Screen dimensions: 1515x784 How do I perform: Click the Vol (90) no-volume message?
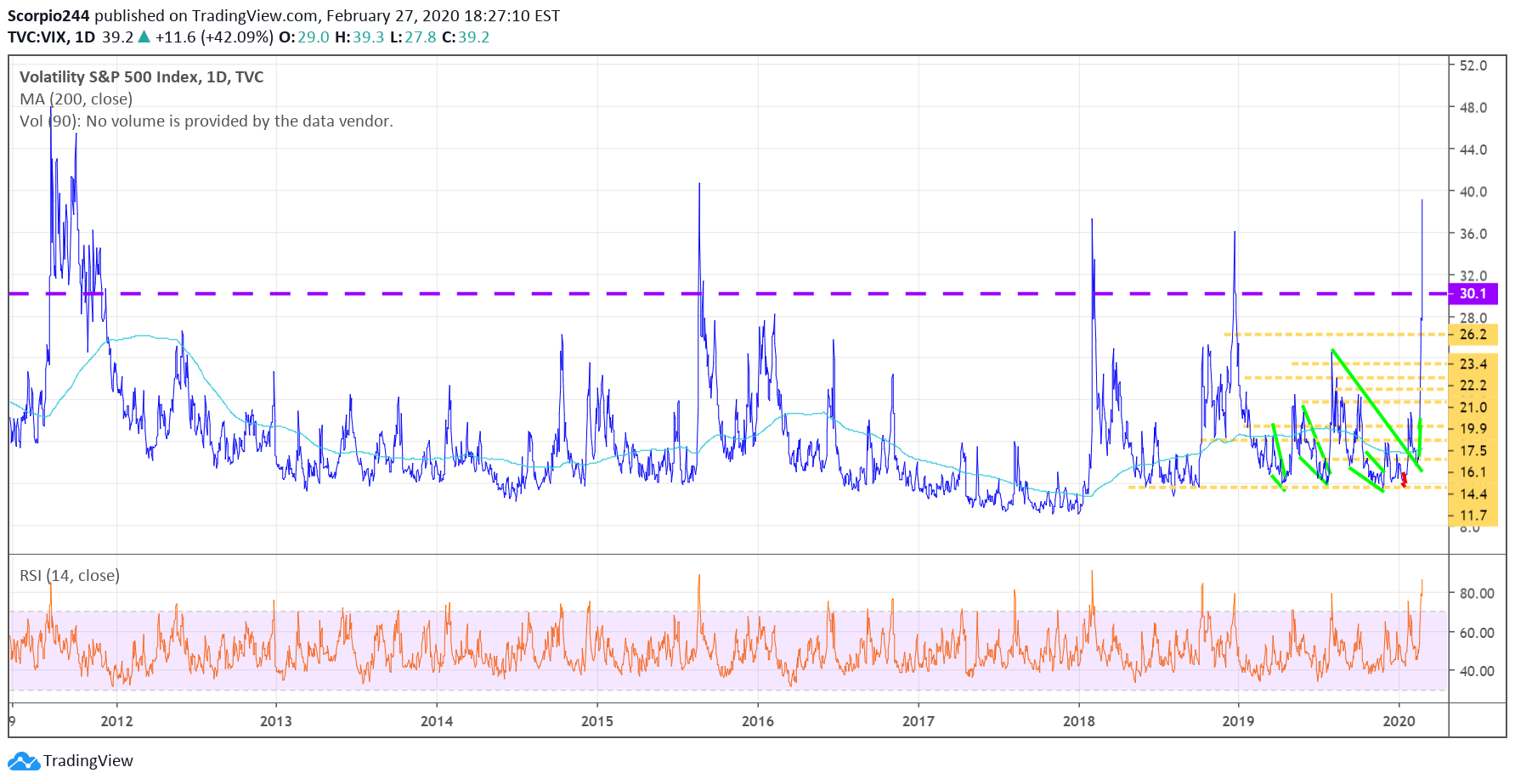tap(206, 121)
